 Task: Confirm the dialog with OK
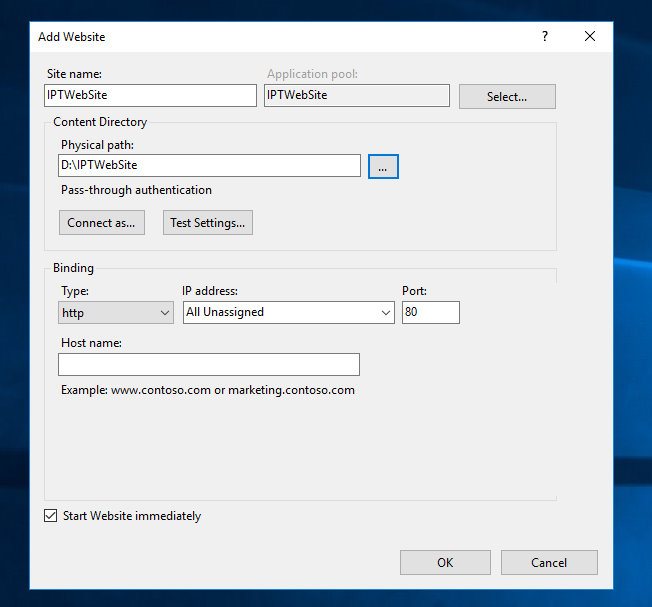pyautogui.click(x=445, y=562)
